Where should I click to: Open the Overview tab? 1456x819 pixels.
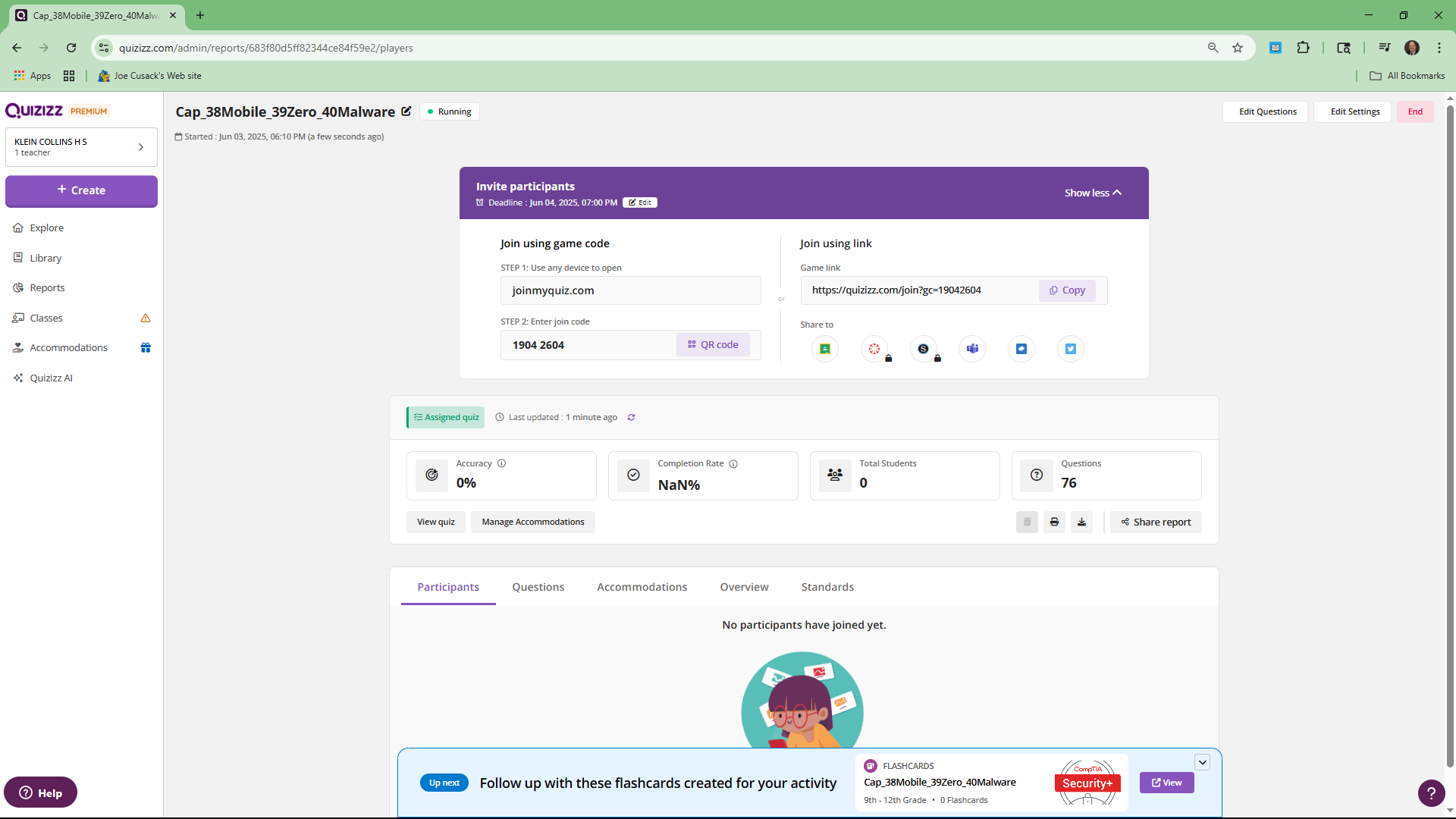point(744,587)
